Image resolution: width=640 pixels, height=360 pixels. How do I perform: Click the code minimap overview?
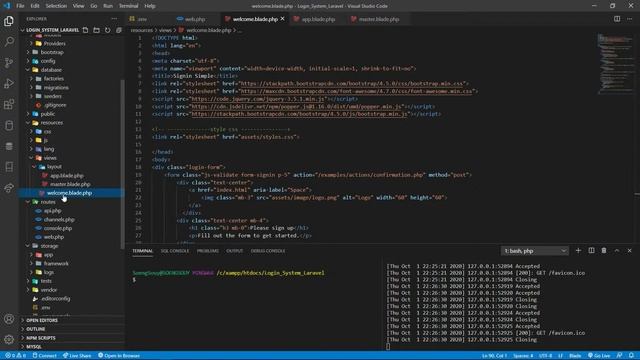pos(615,63)
